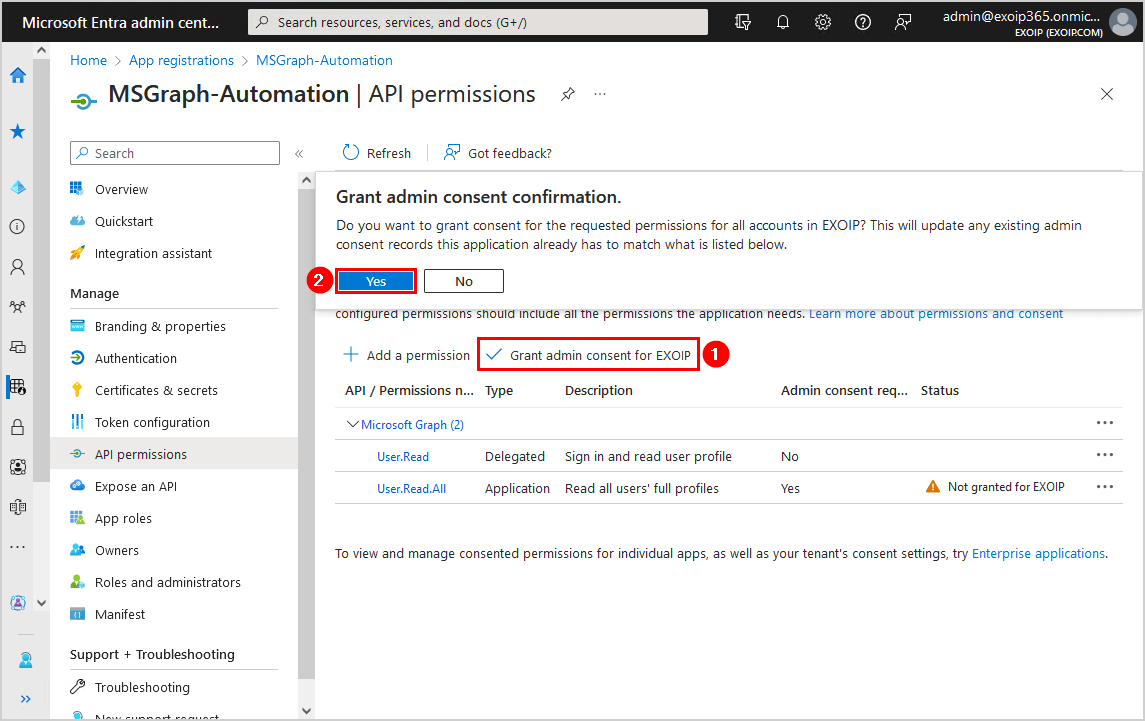Click the User.Read permission link
Viewport: 1145px width, 721px height.
click(403, 456)
